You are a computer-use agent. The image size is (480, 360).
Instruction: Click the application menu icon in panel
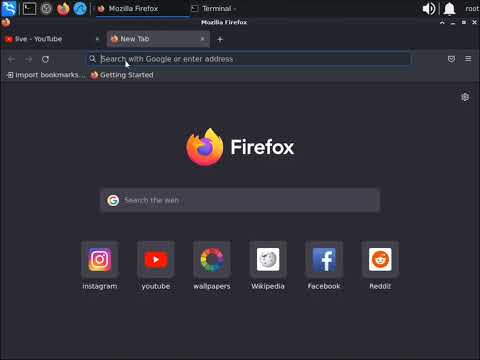(x=9, y=8)
